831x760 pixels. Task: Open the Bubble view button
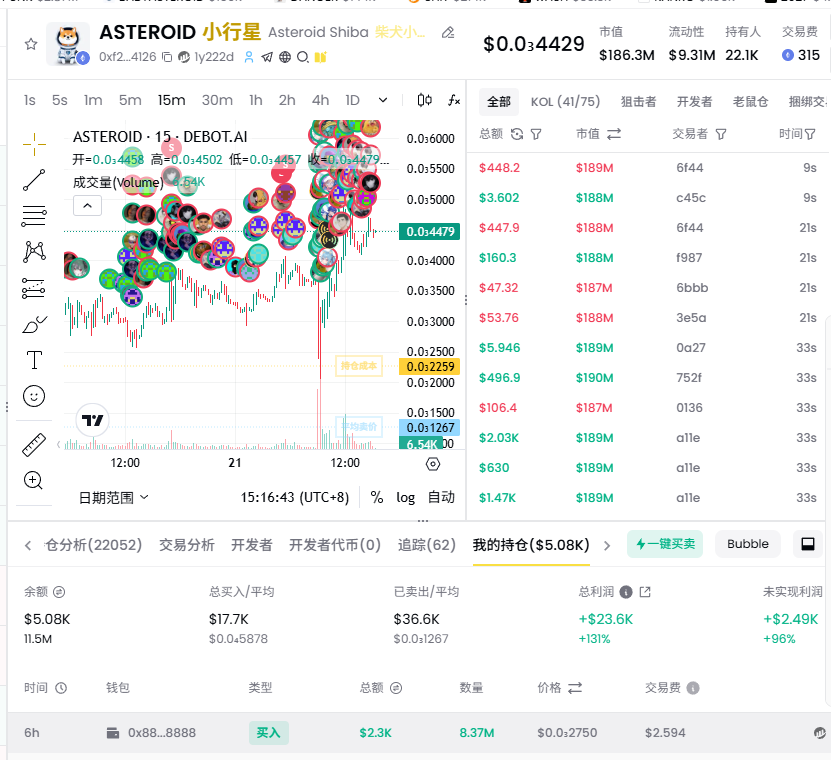(747, 544)
